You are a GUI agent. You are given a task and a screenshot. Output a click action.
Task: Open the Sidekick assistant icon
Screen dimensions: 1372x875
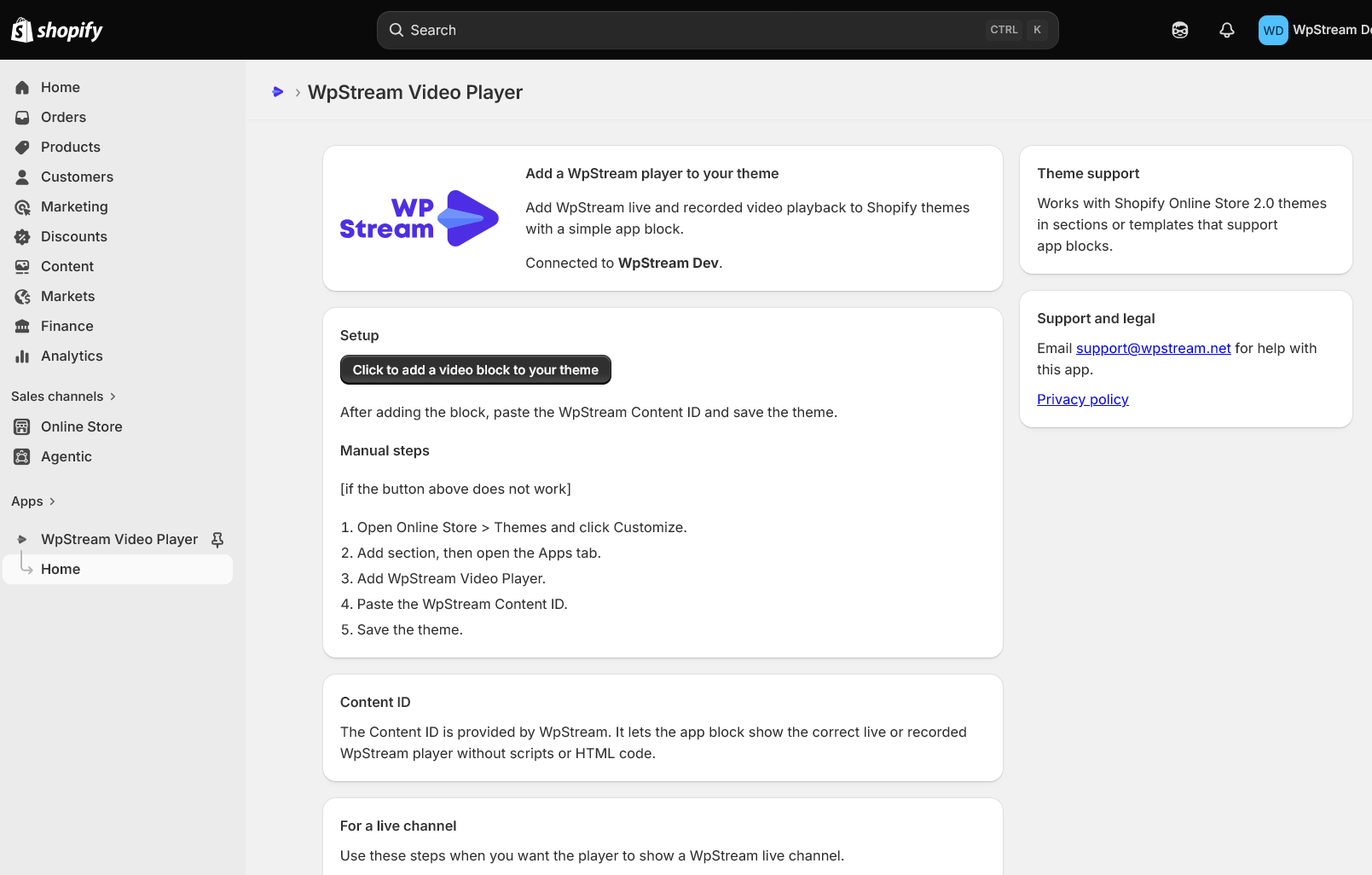(1180, 30)
